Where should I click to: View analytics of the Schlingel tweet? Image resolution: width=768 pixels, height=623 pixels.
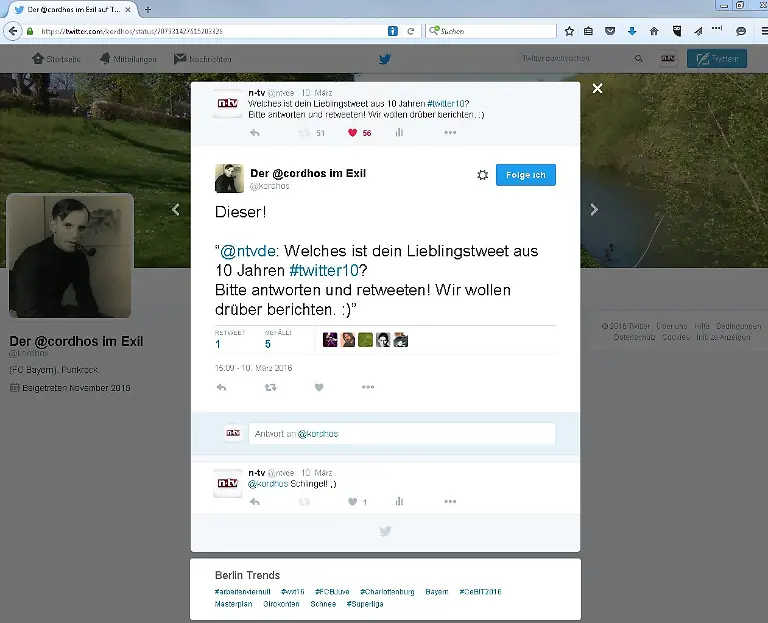coord(399,502)
